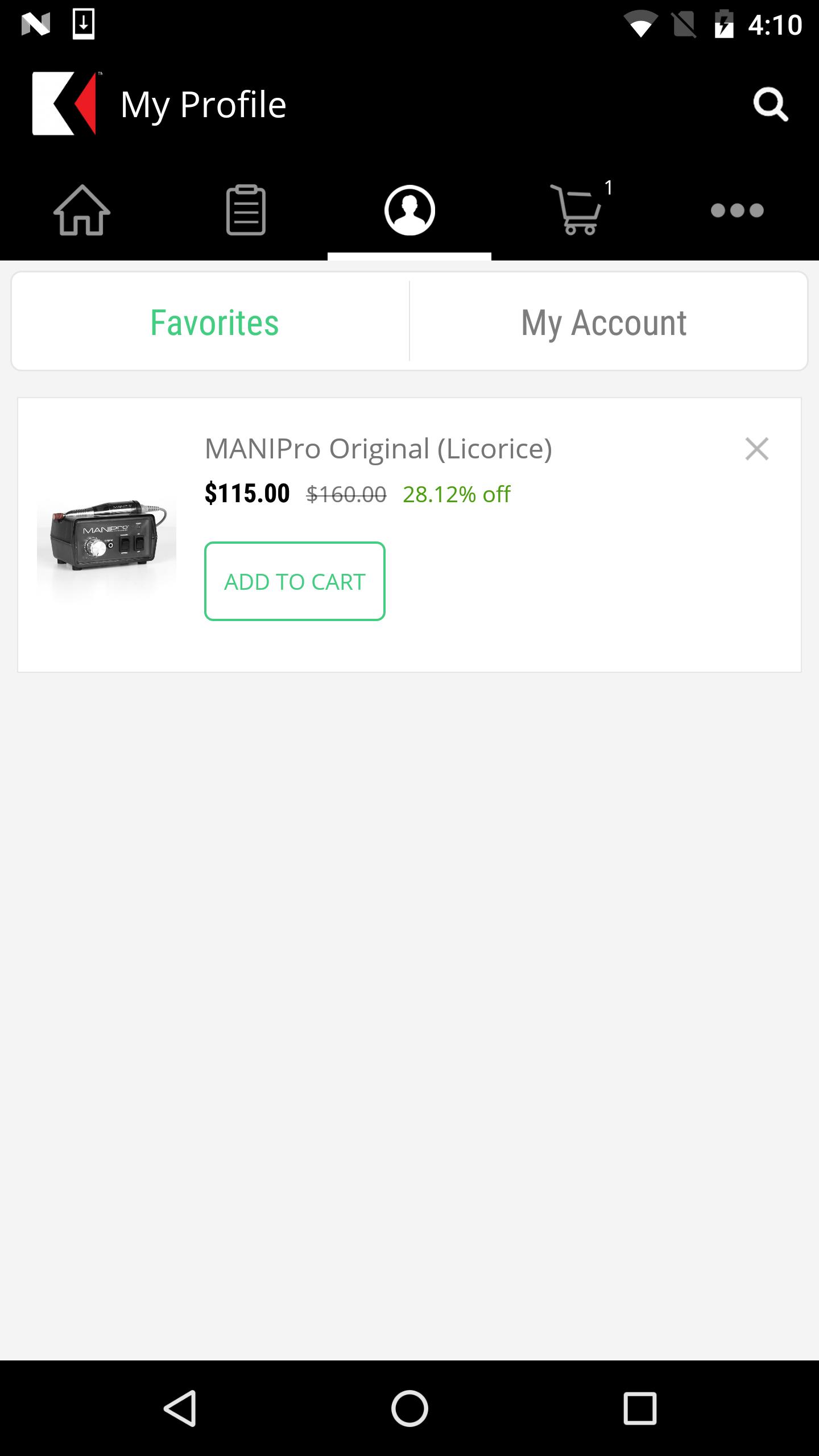Switch to the My Account tab
Viewport: 819px width, 1456px height.
click(x=604, y=322)
